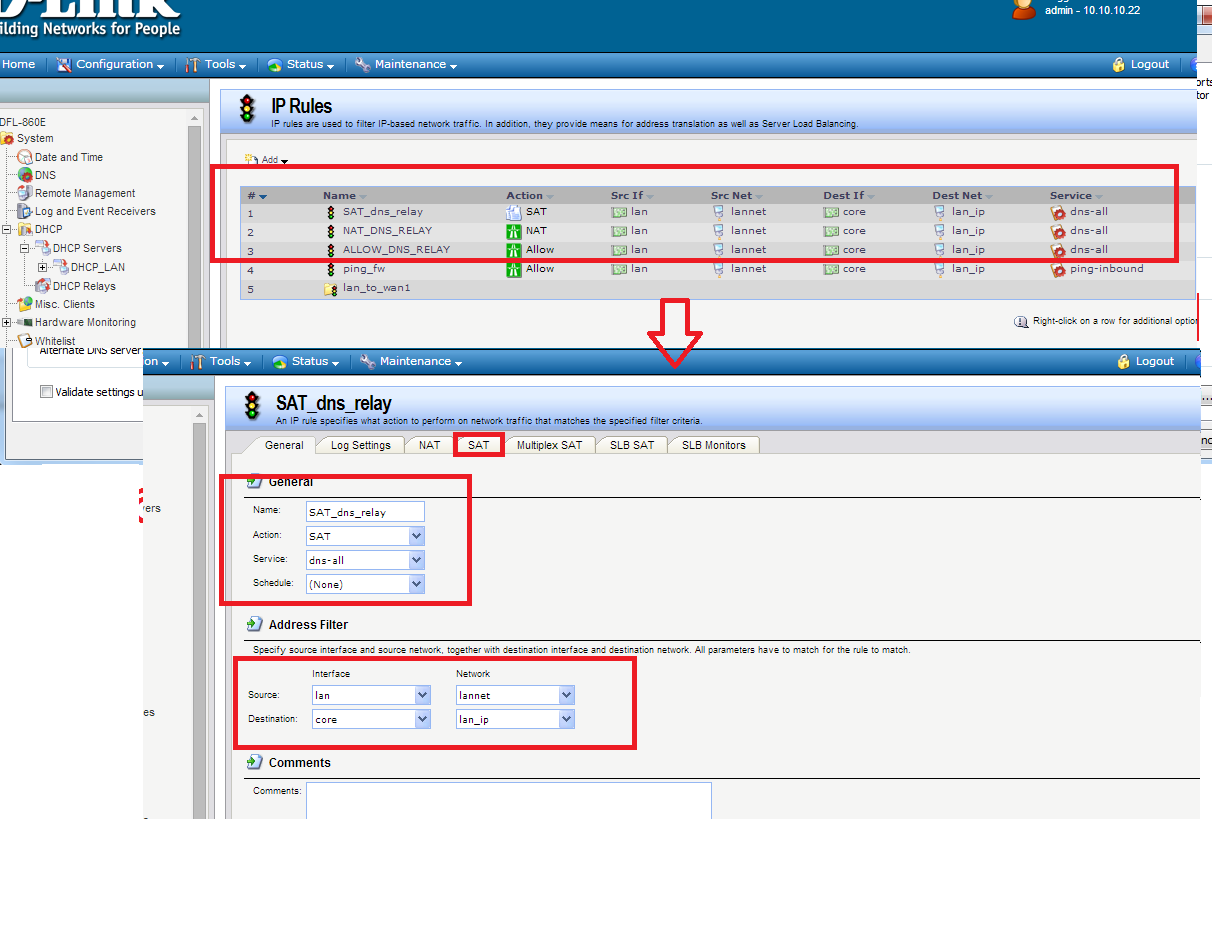This screenshot has width=1212, height=948.
Task: Open the Configuration menu
Action: click(x=110, y=65)
